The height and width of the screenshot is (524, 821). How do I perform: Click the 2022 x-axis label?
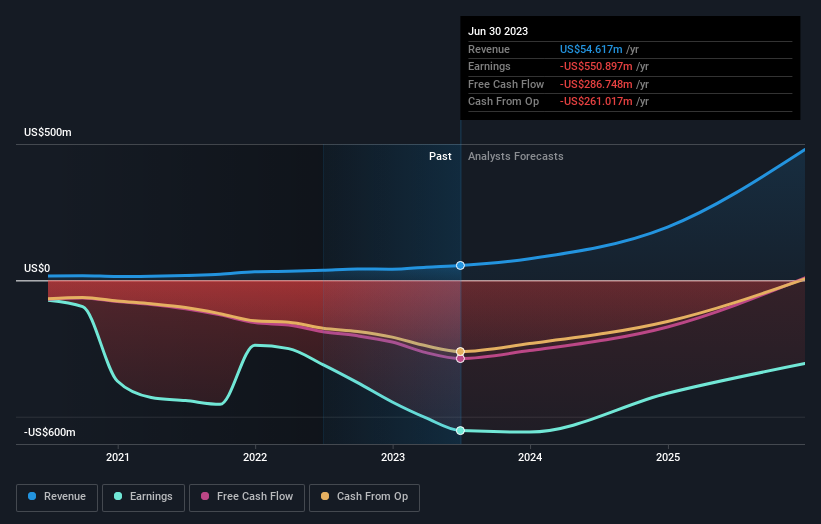tap(255, 457)
